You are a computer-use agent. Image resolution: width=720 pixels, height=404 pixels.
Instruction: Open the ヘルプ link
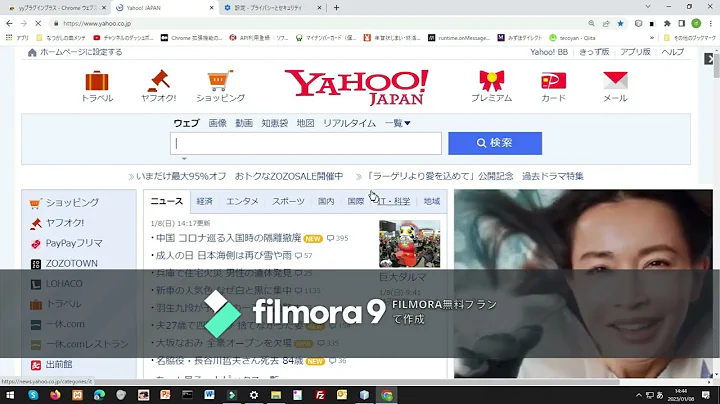673,52
